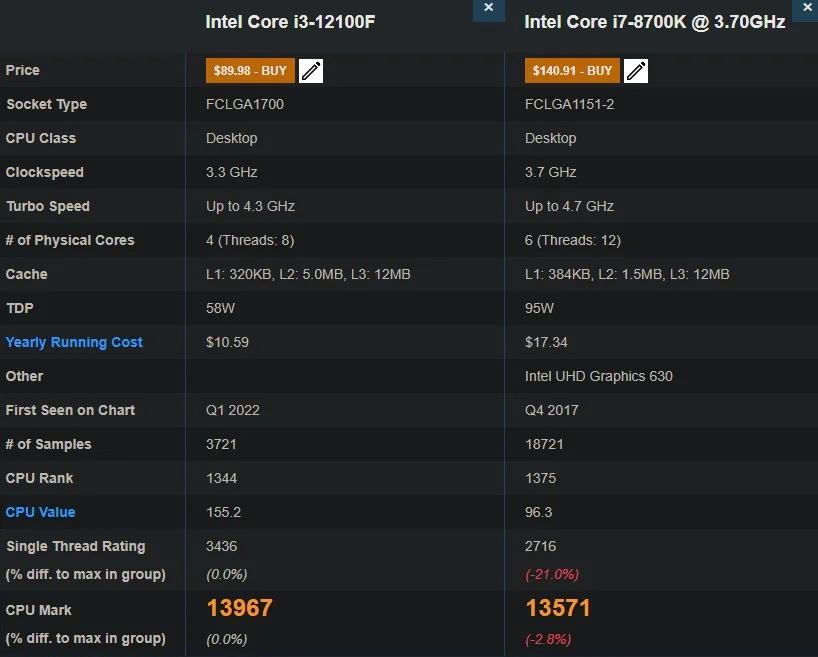Click the 18721 samples value
818x657 pixels.
(544, 444)
